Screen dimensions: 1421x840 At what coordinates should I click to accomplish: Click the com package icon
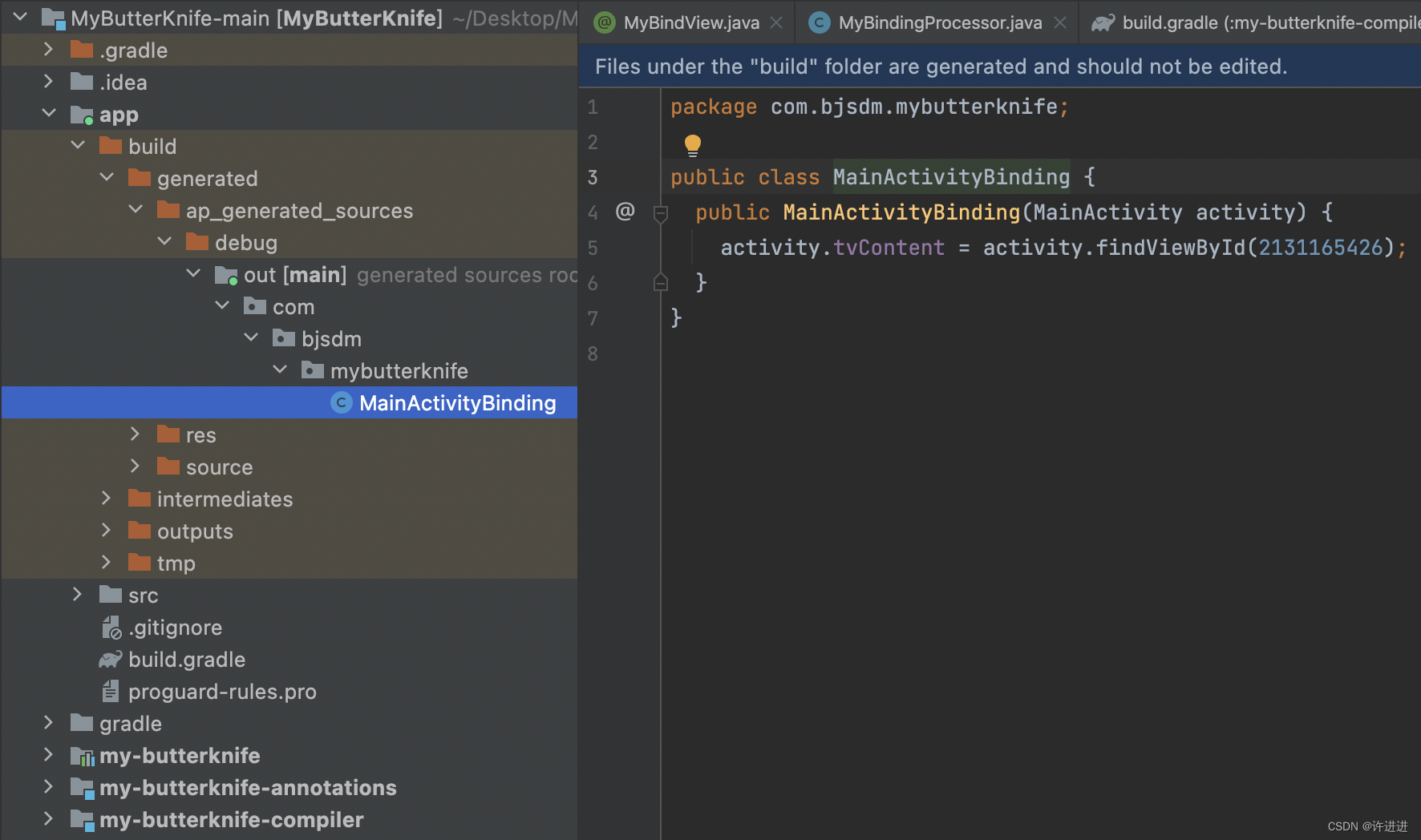click(255, 306)
